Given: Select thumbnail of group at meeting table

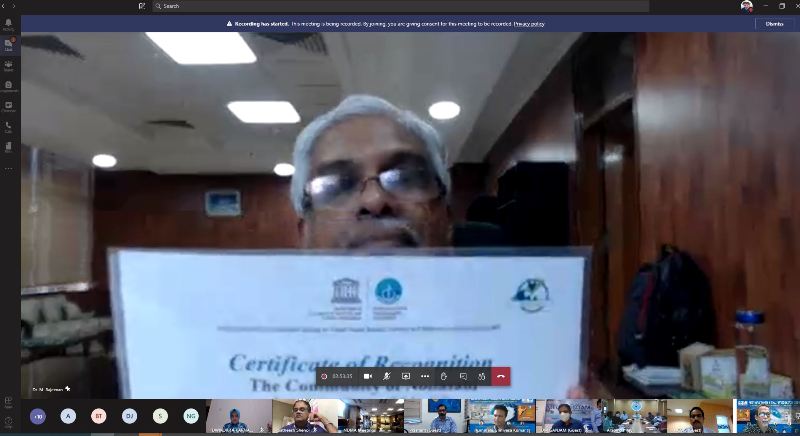Looking at the screenshot, I should click(x=634, y=416).
